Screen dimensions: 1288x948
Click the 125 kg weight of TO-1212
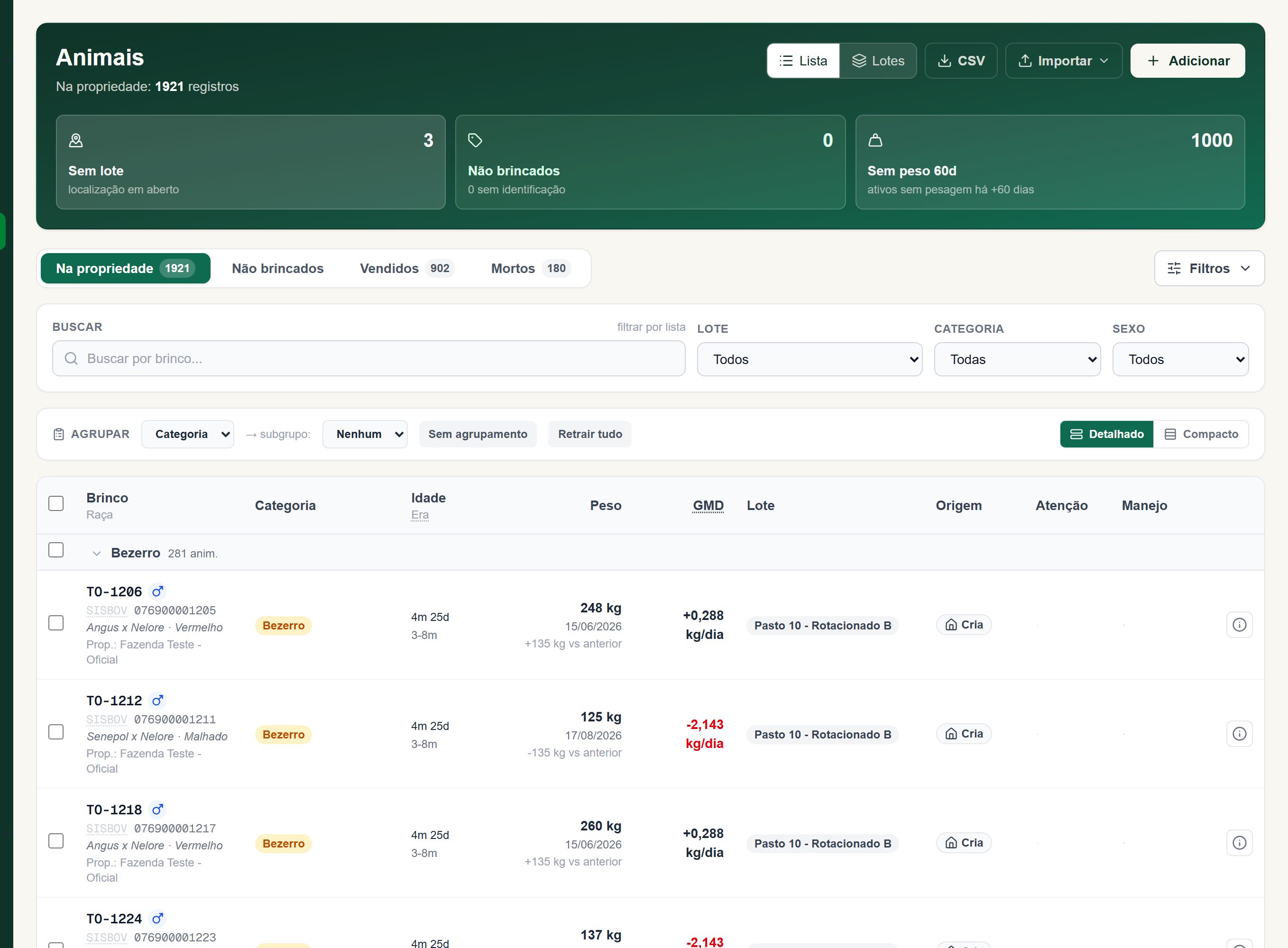601,717
